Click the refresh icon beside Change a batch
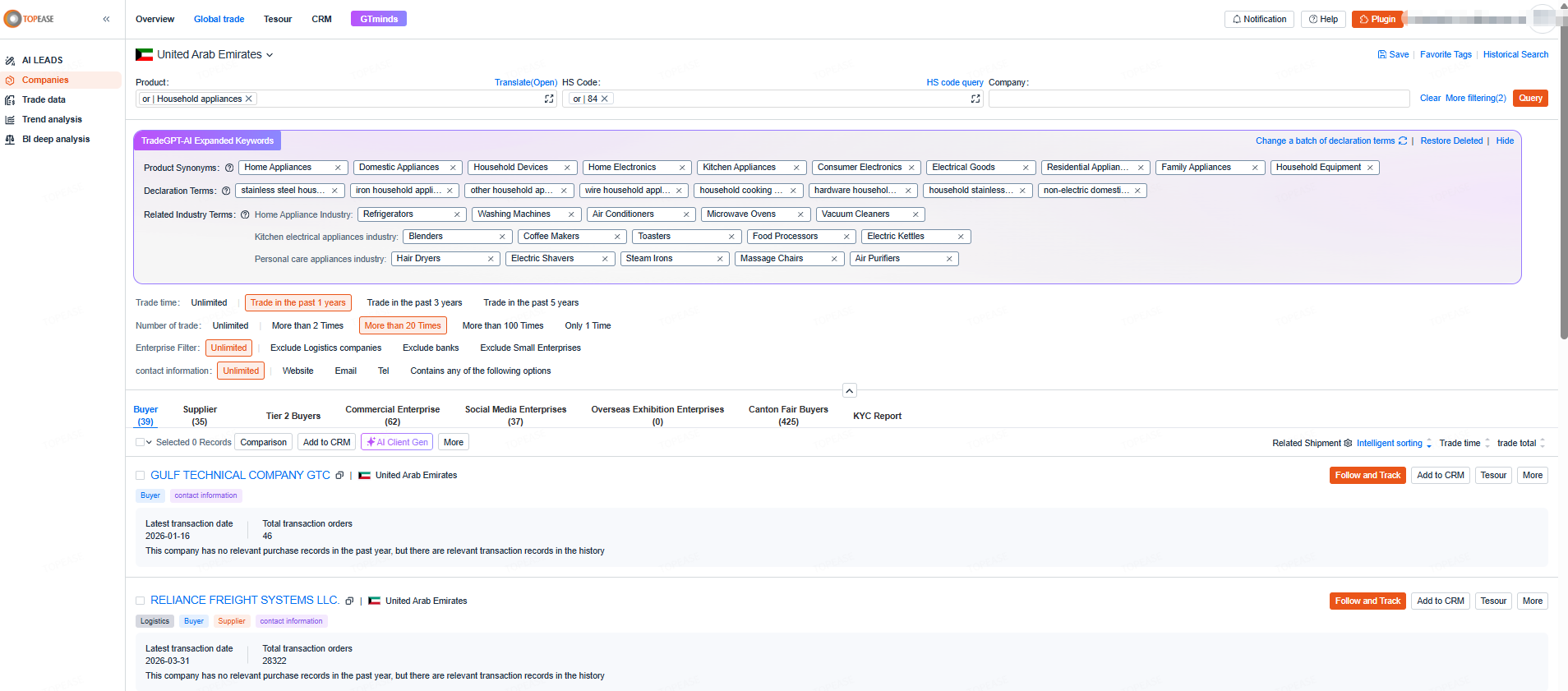Image resolution: width=1568 pixels, height=691 pixels. coord(1403,141)
